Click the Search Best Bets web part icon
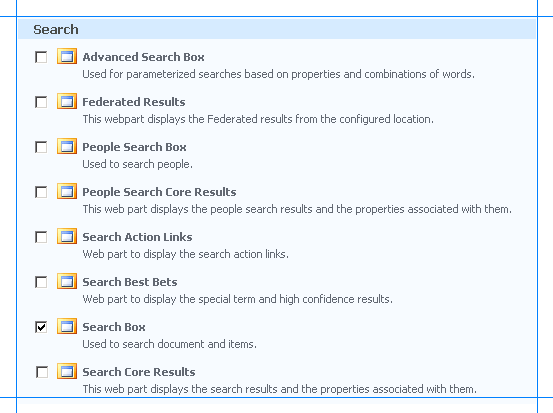This screenshot has width=553, height=413. pos(67,281)
